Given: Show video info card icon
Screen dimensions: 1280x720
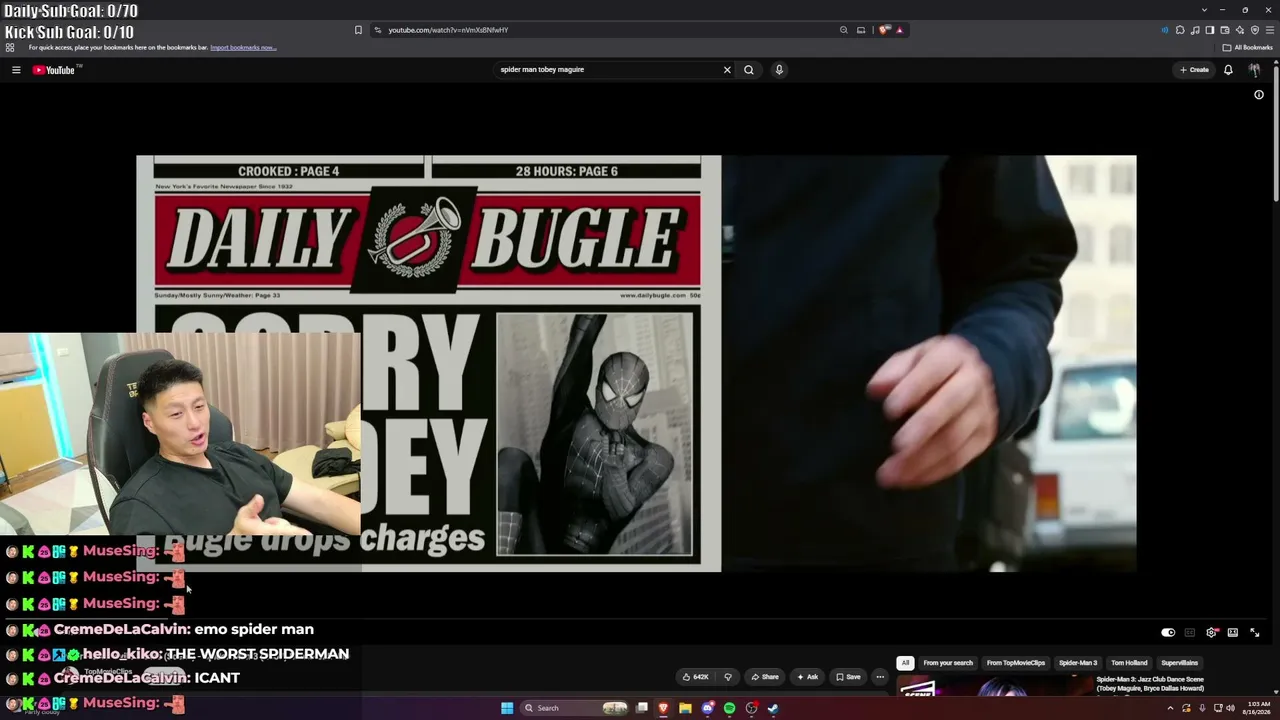Looking at the screenshot, I should (1259, 95).
